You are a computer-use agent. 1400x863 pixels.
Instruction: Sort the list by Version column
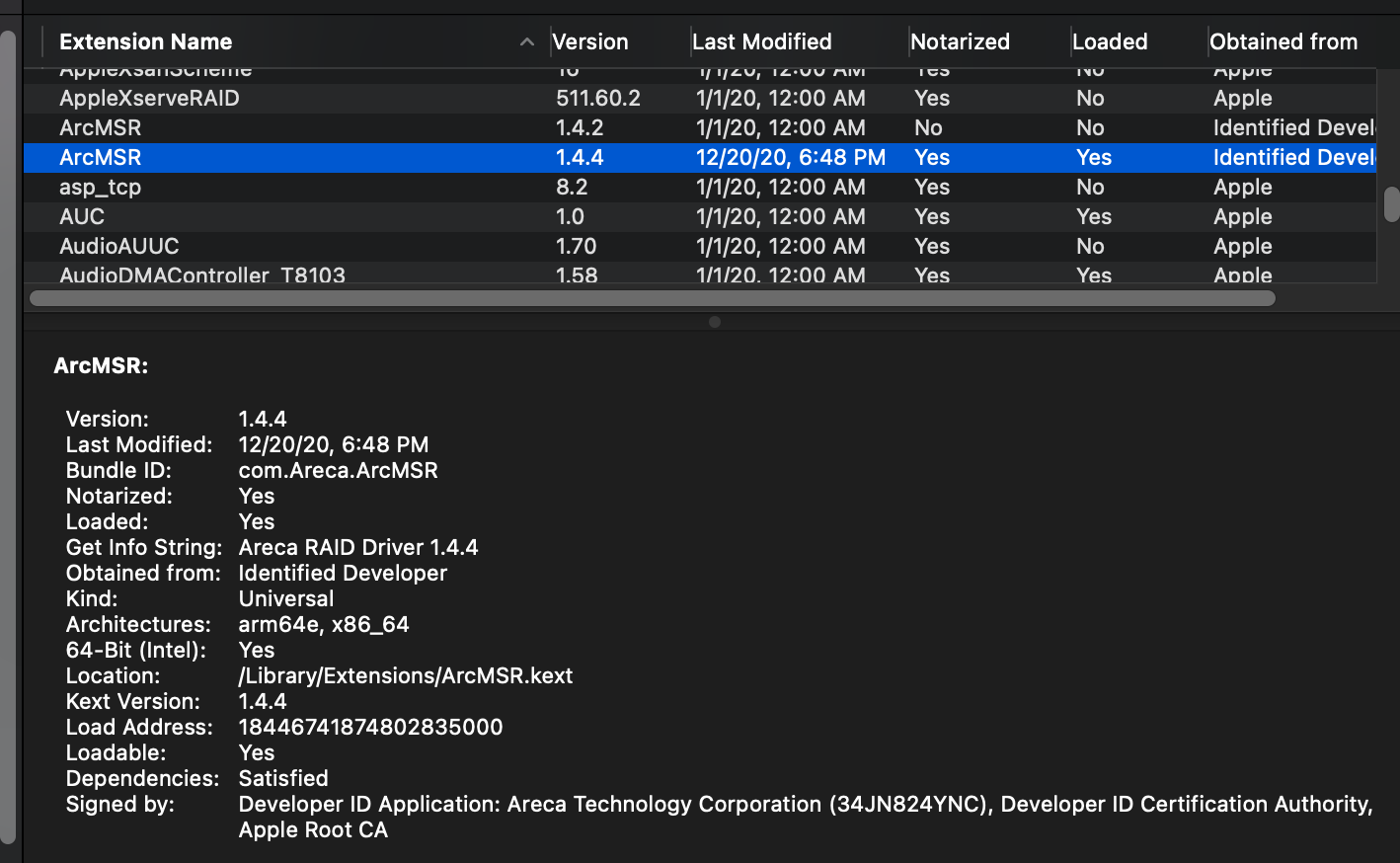click(590, 41)
